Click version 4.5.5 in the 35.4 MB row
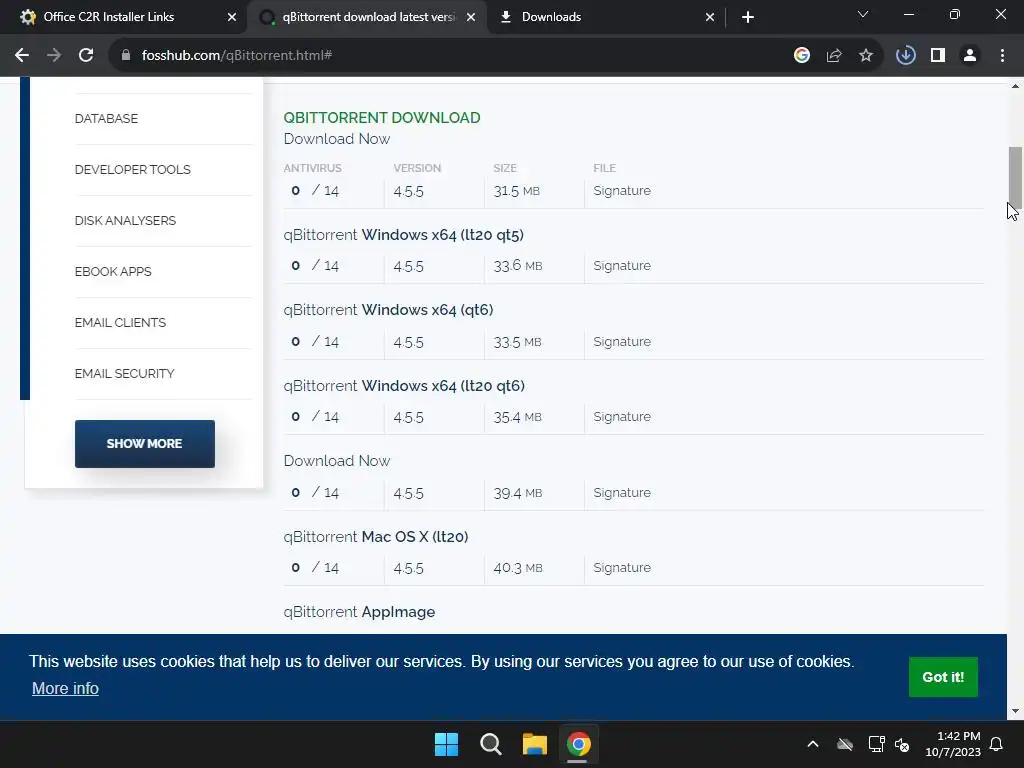Screen dimensions: 1024x768 [409, 417]
